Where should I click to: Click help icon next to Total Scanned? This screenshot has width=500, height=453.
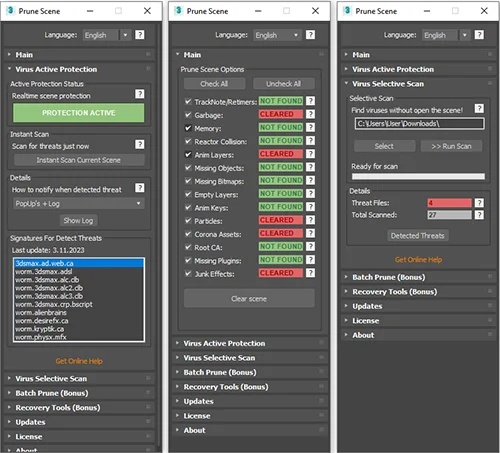[479, 215]
